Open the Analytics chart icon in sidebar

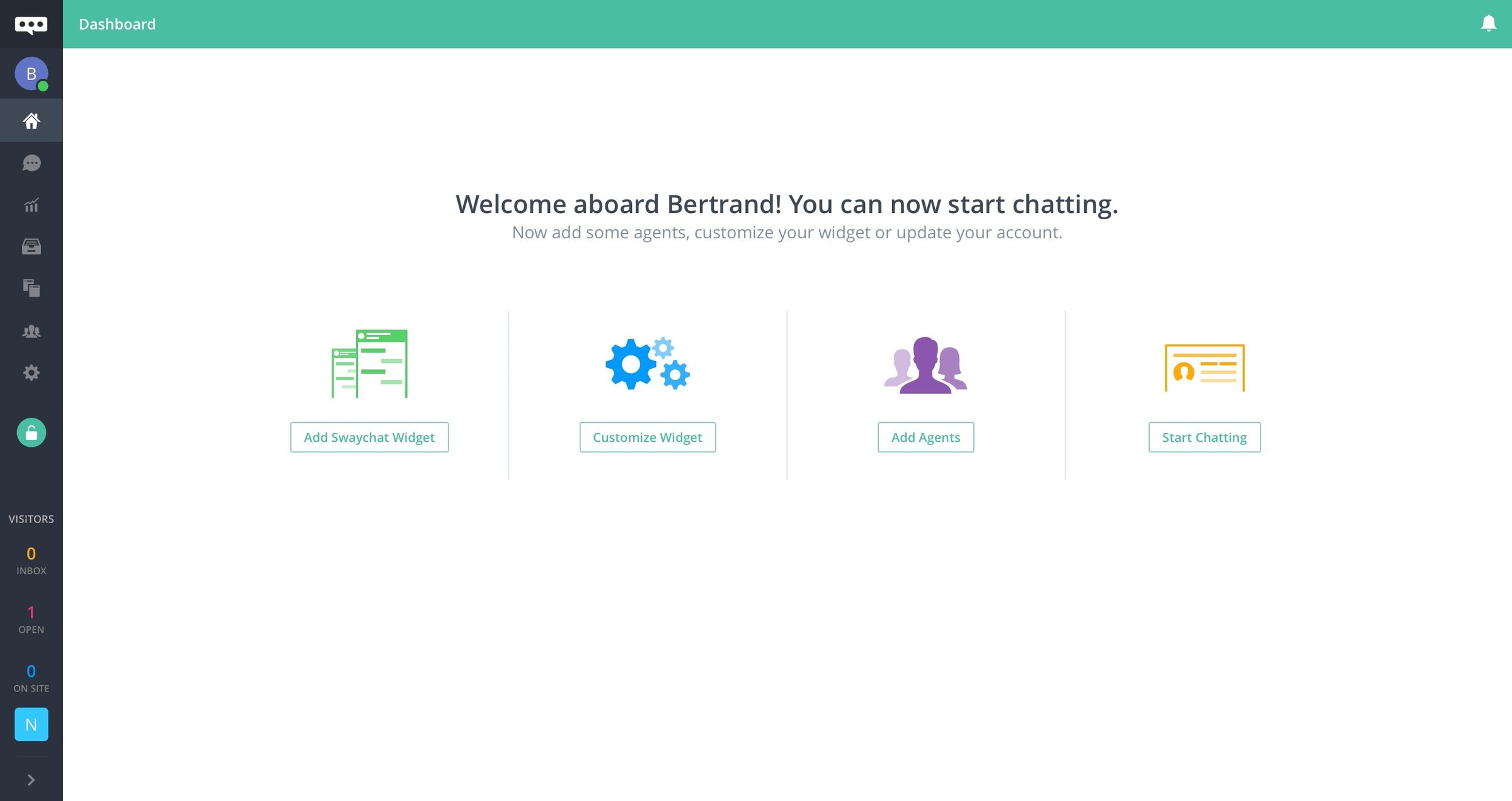(x=31, y=205)
